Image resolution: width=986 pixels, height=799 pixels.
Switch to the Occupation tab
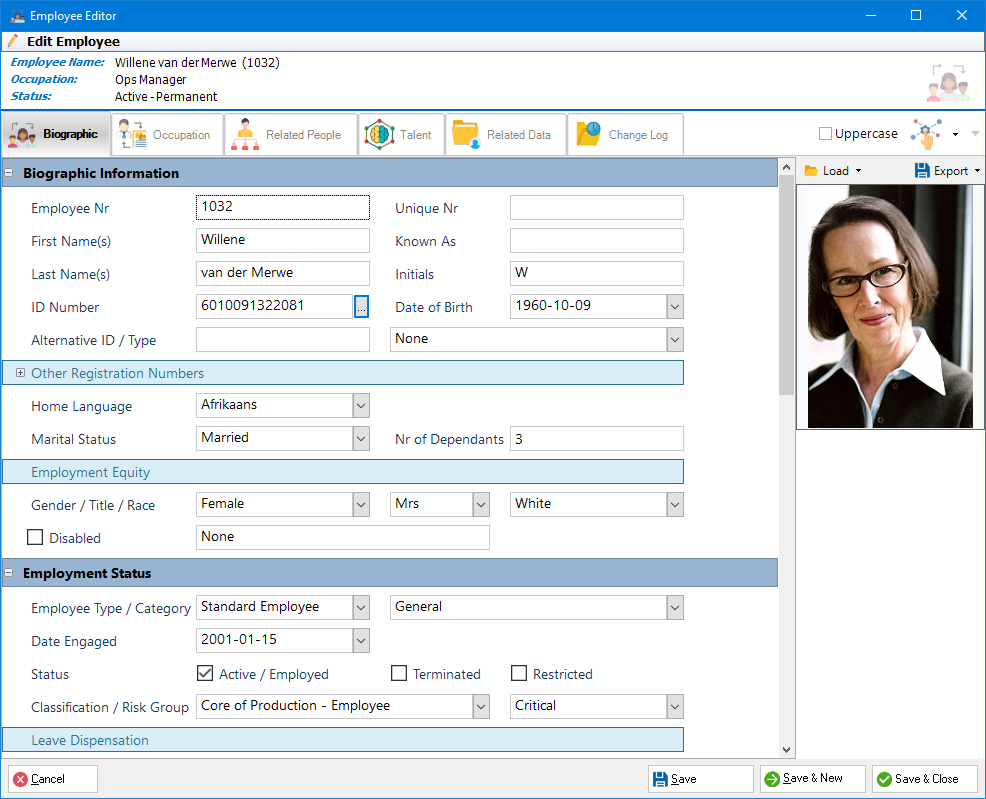tap(167, 134)
